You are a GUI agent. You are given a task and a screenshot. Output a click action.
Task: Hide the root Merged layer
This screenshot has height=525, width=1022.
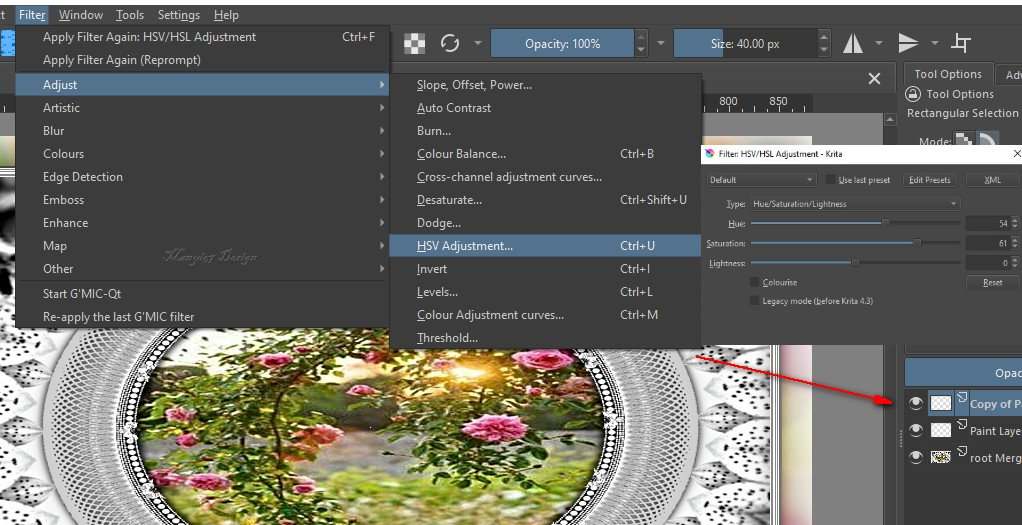coord(916,458)
